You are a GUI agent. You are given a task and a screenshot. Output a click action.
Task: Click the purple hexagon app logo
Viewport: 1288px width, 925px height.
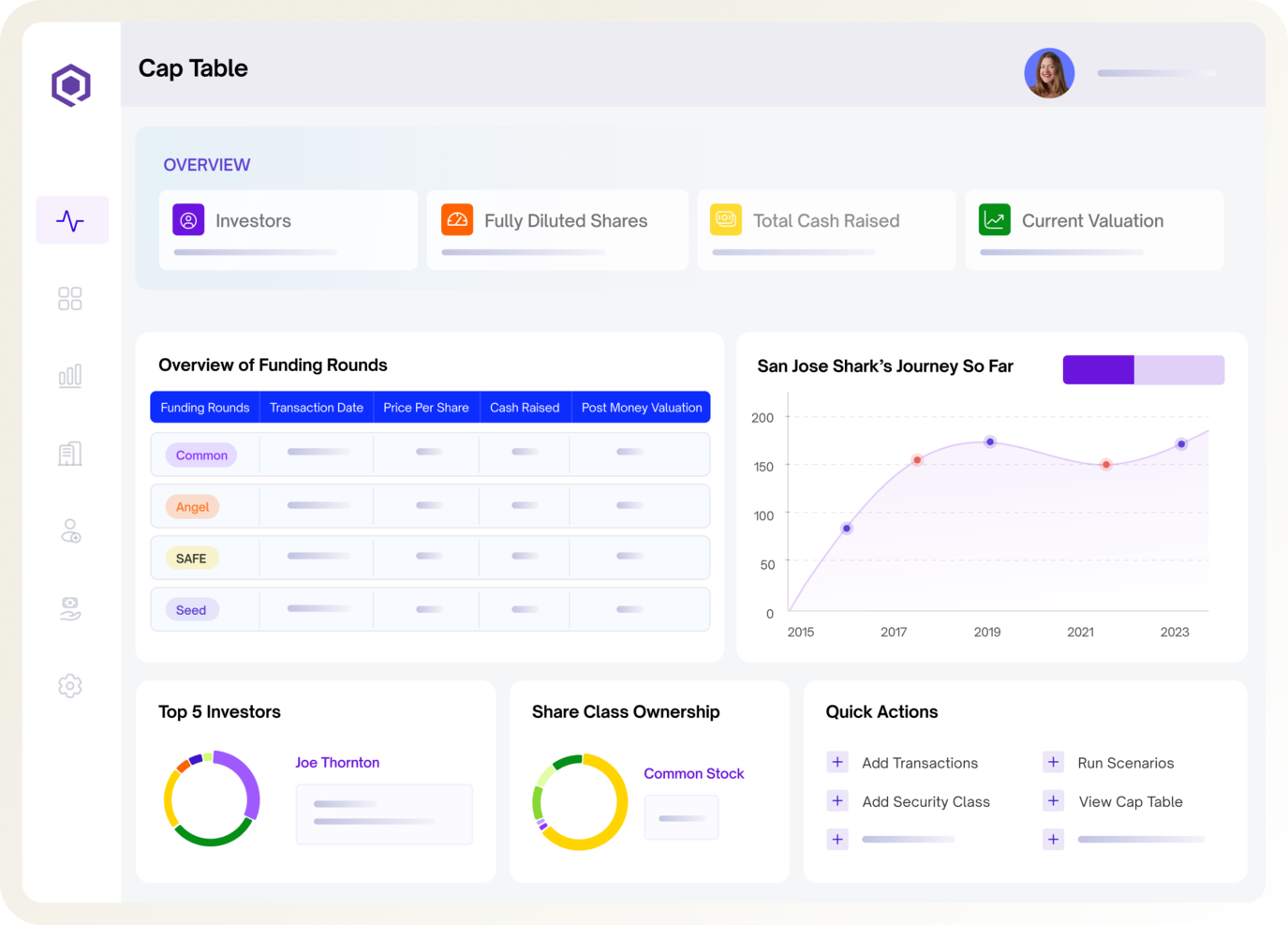(71, 85)
